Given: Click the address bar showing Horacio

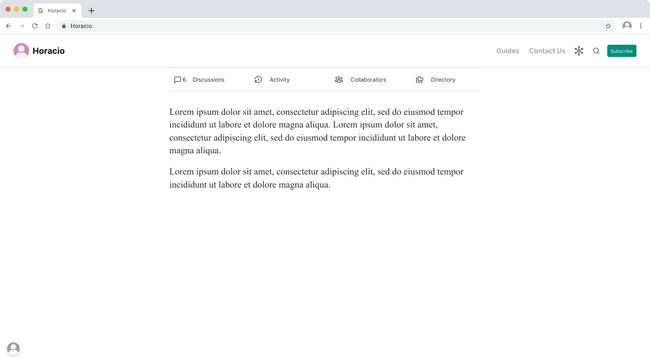Looking at the screenshot, I should (336, 26).
